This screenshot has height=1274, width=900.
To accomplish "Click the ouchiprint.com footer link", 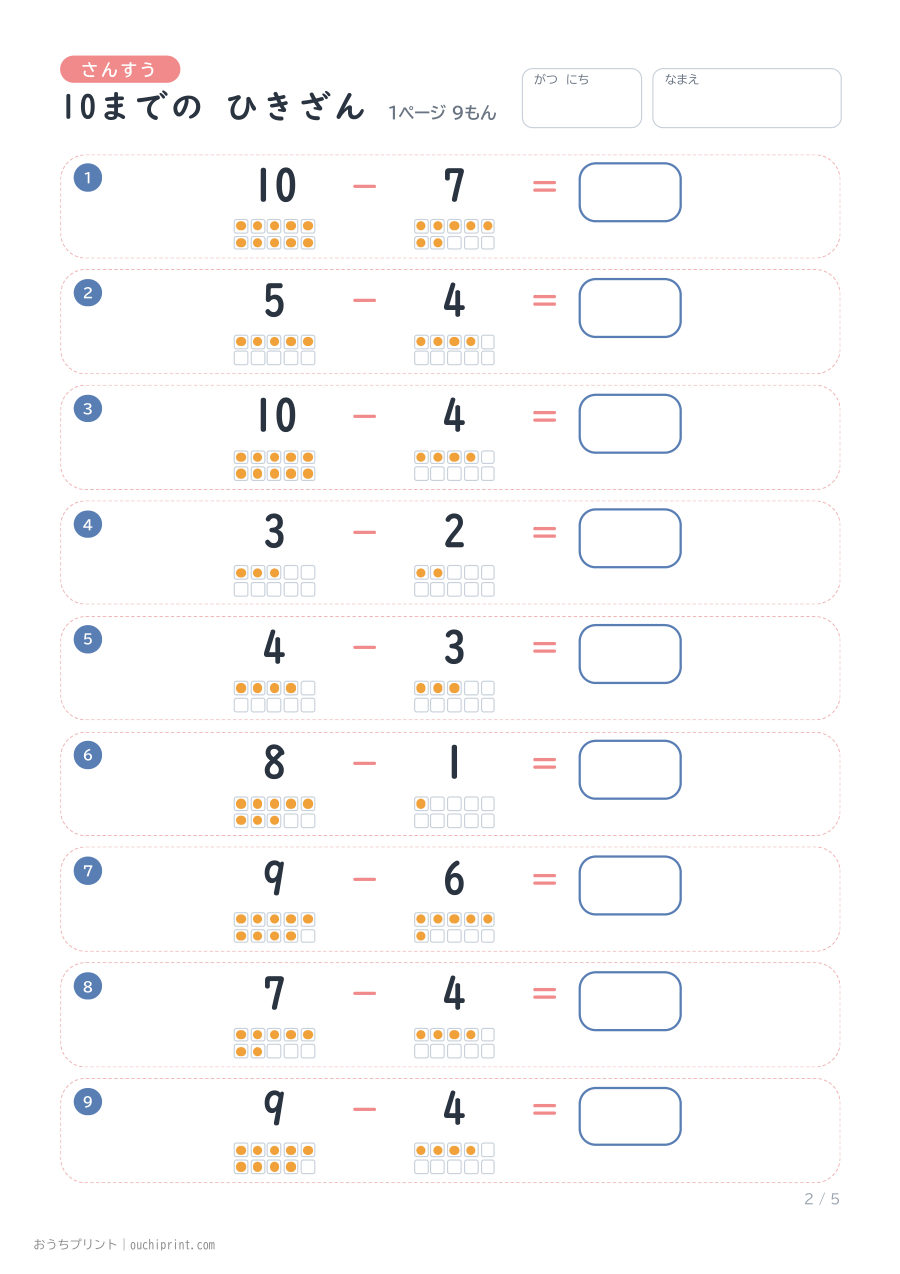I will point(173,1245).
